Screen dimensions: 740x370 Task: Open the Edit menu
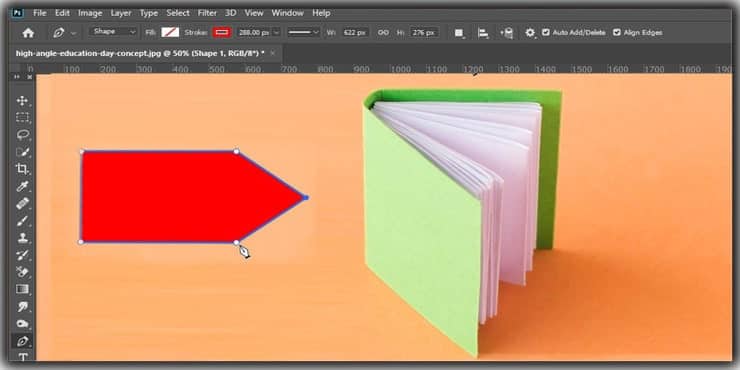[62, 13]
